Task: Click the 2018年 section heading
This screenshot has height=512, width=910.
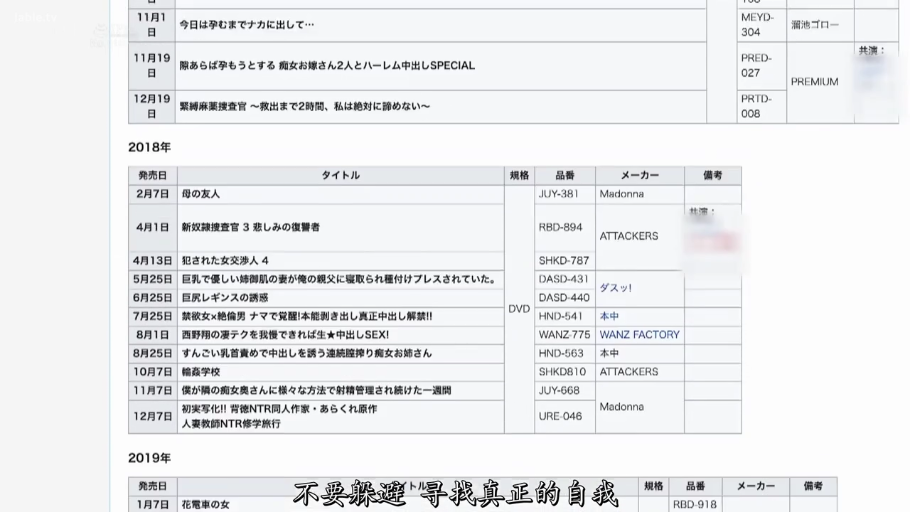Action: pyautogui.click(x=149, y=147)
